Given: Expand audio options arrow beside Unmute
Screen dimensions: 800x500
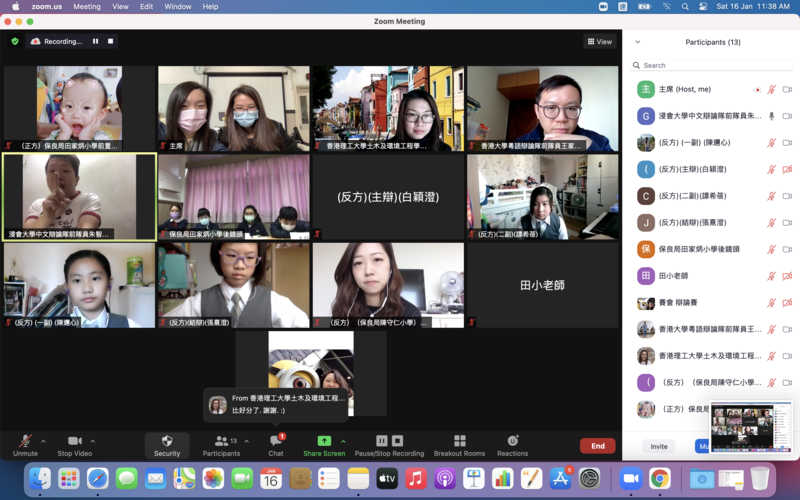Looking at the screenshot, I should [x=45, y=441].
